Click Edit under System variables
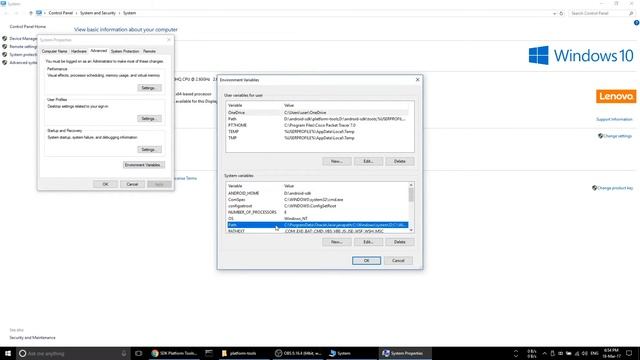The image size is (640, 360). [368, 242]
